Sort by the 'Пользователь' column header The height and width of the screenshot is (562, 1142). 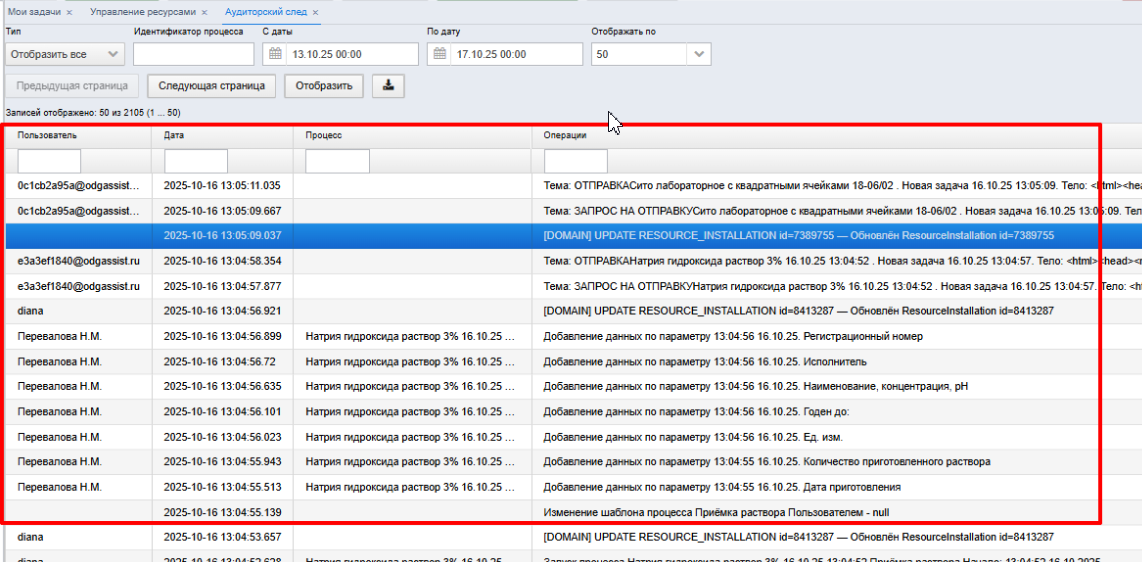pyautogui.click(x=47, y=135)
